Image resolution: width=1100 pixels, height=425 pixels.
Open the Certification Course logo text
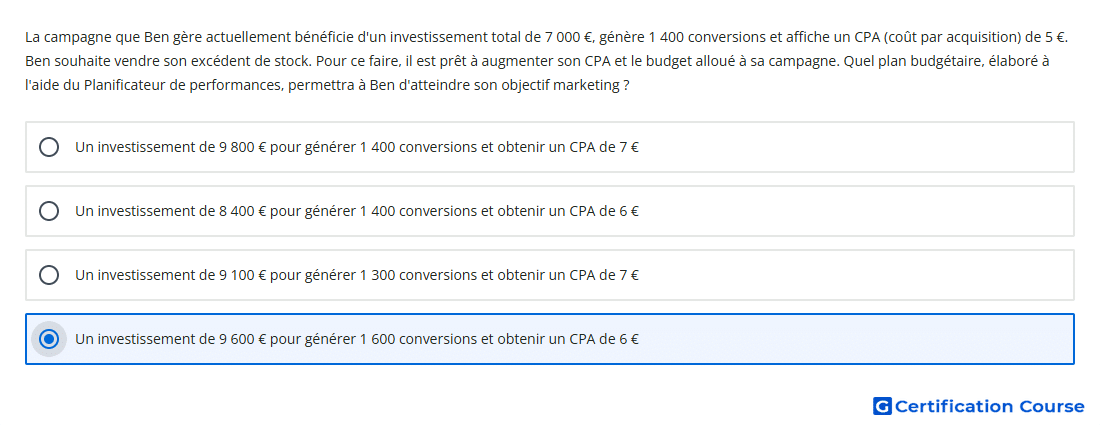click(989, 406)
